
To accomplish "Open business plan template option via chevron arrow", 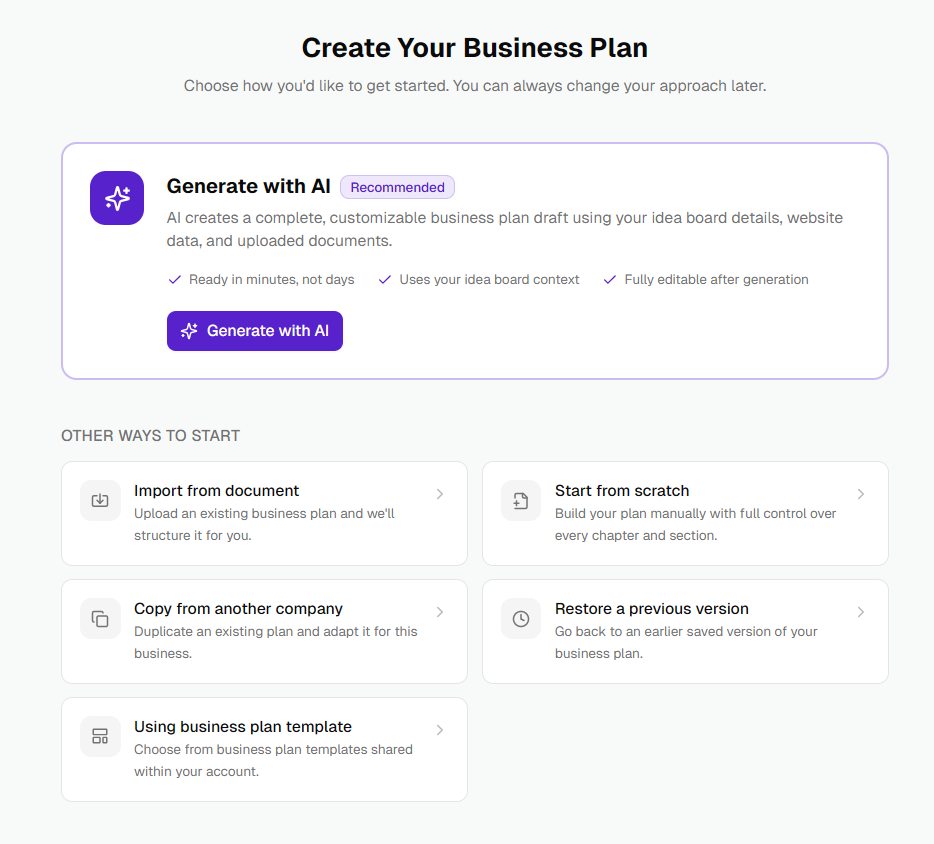I will (440, 730).
